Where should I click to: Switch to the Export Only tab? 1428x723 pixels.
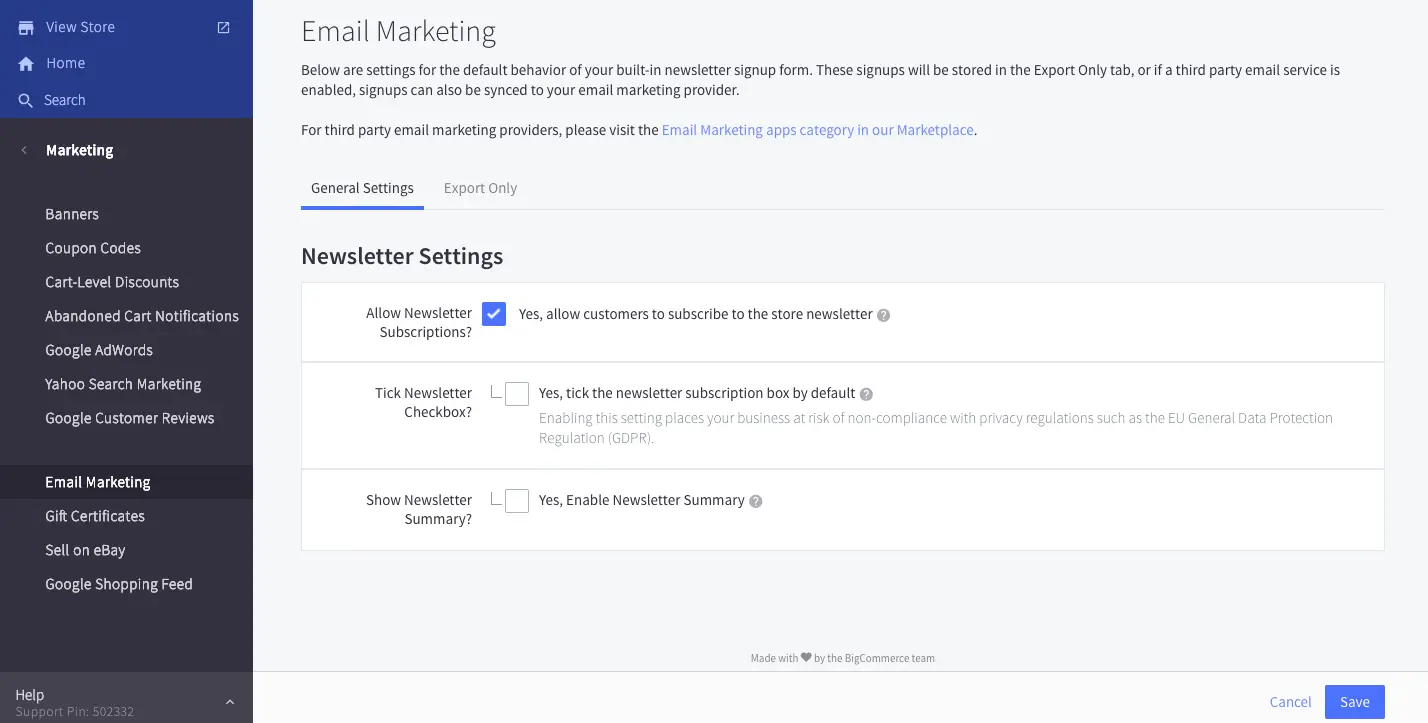pyautogui.click(x=480, y=188)
